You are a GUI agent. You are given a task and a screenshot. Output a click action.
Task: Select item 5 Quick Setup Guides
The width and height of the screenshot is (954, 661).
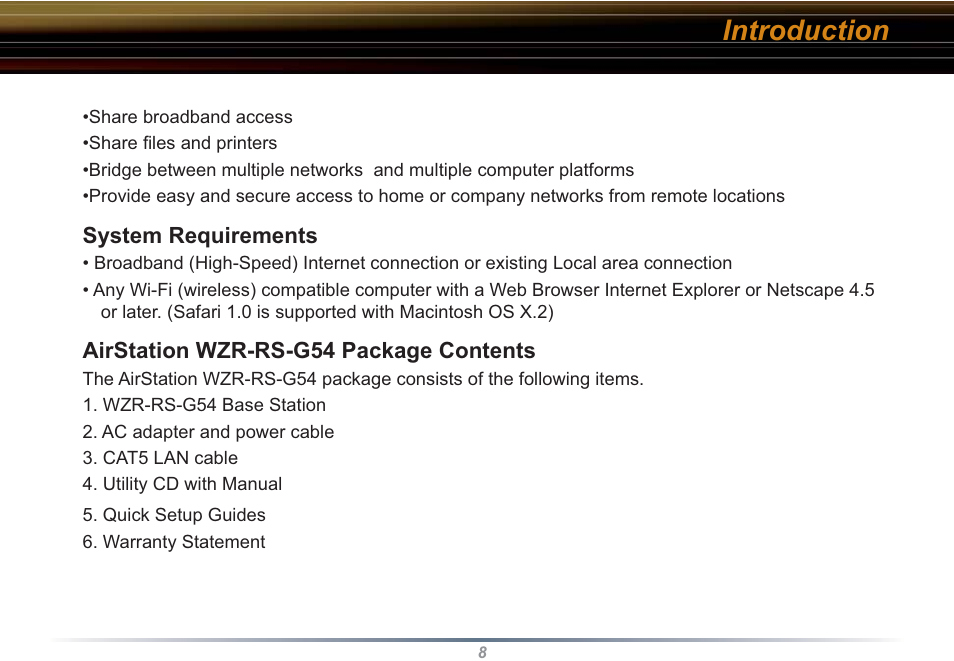coord(174,515)
